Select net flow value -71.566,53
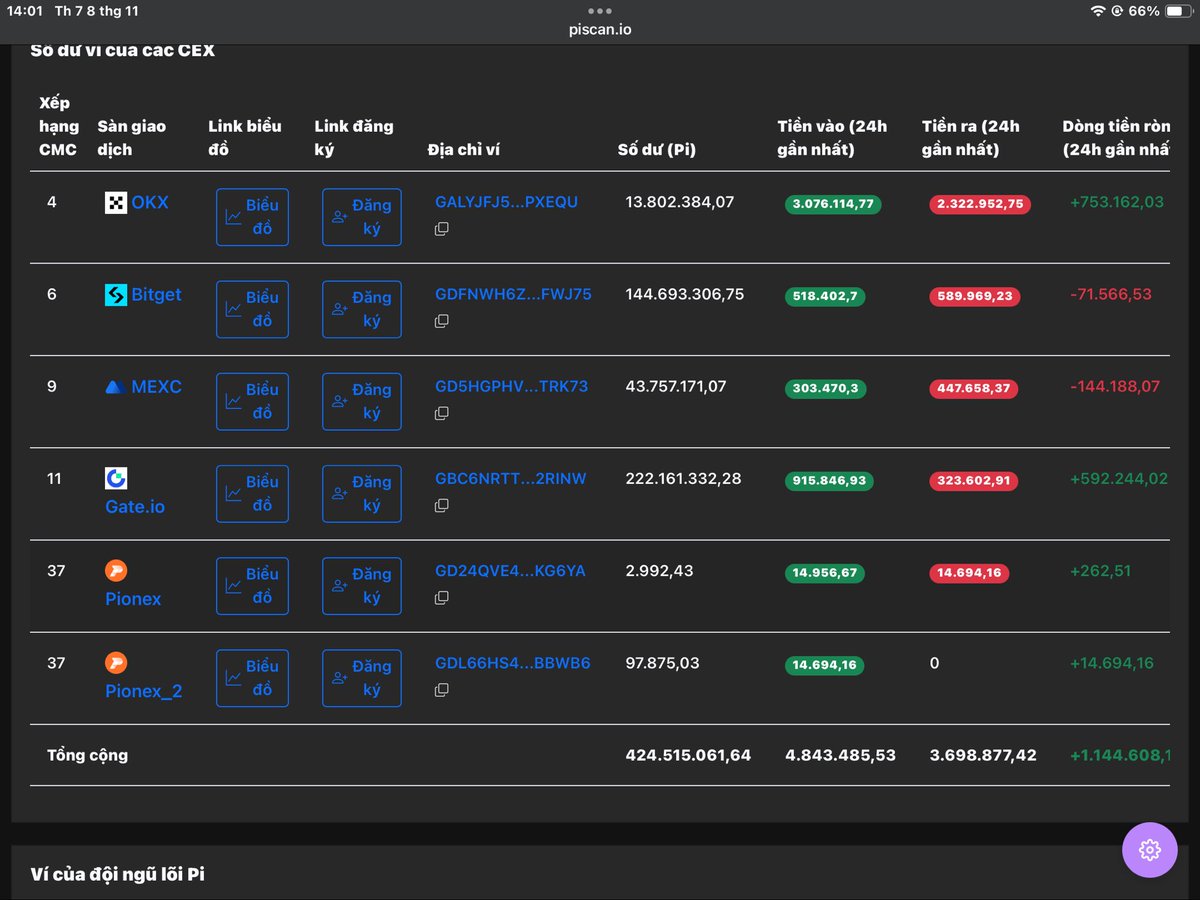 click(1111, 294)
